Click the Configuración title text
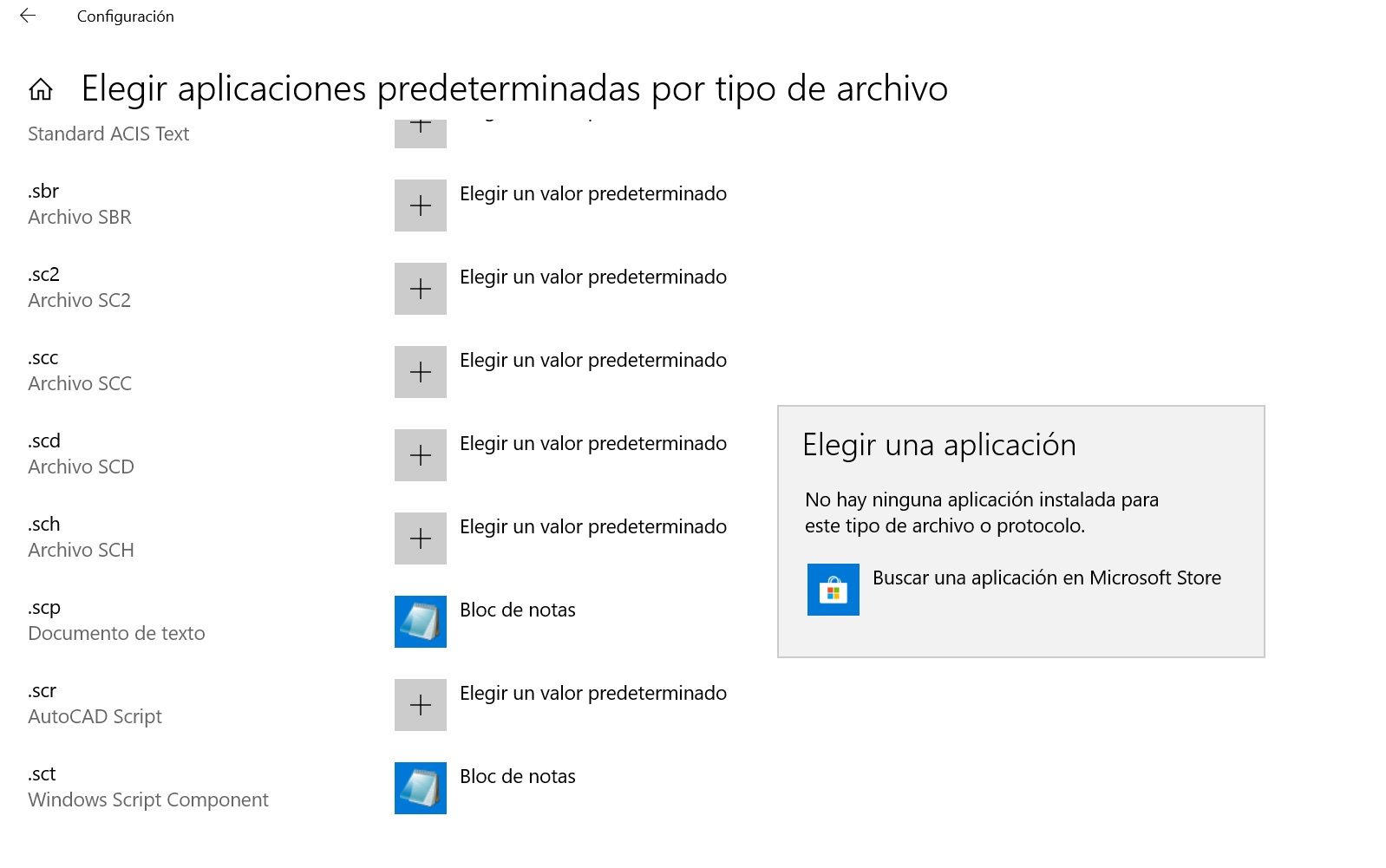Screen dimensions: 1386x868 click(126, 16)
